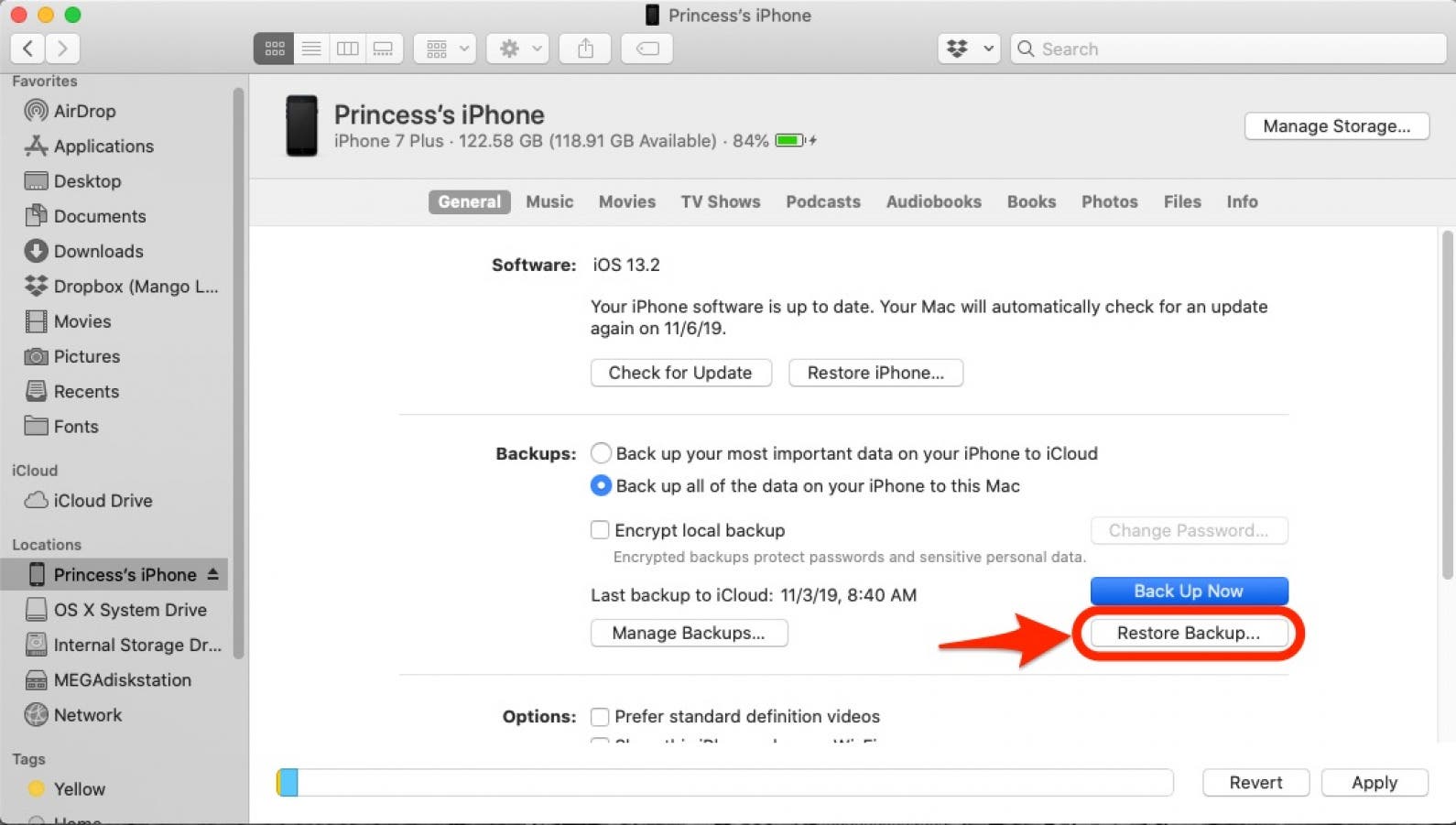Image resolution: width=1456 pixels, height=825 pixels.
Task: Eject Princess's iPhone with the eject icon
Action: click(x=213, y=574)
